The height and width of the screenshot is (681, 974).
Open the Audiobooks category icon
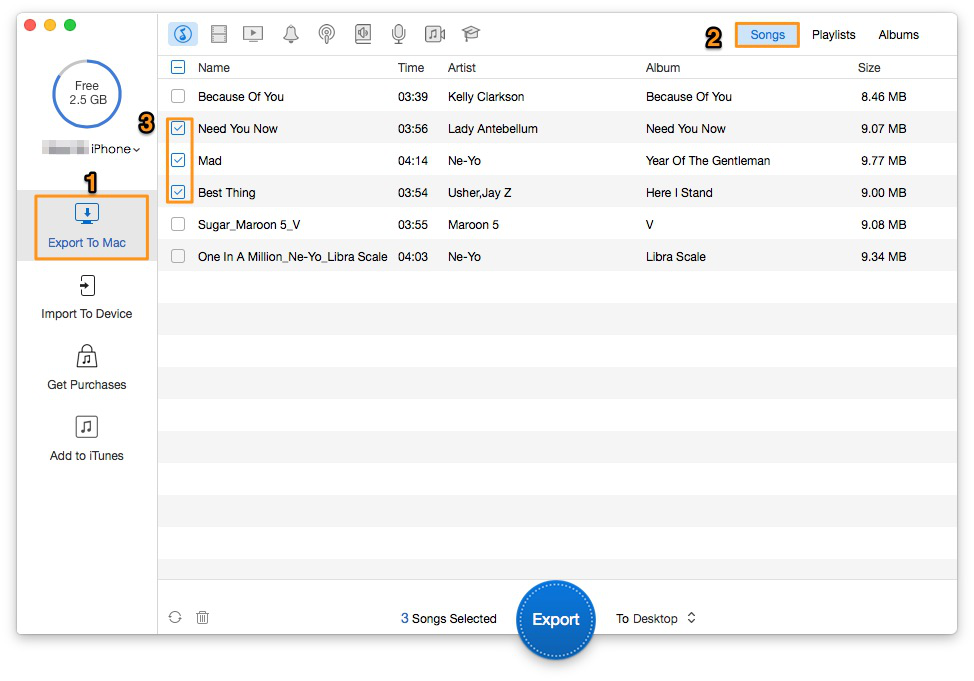point(363,34)
